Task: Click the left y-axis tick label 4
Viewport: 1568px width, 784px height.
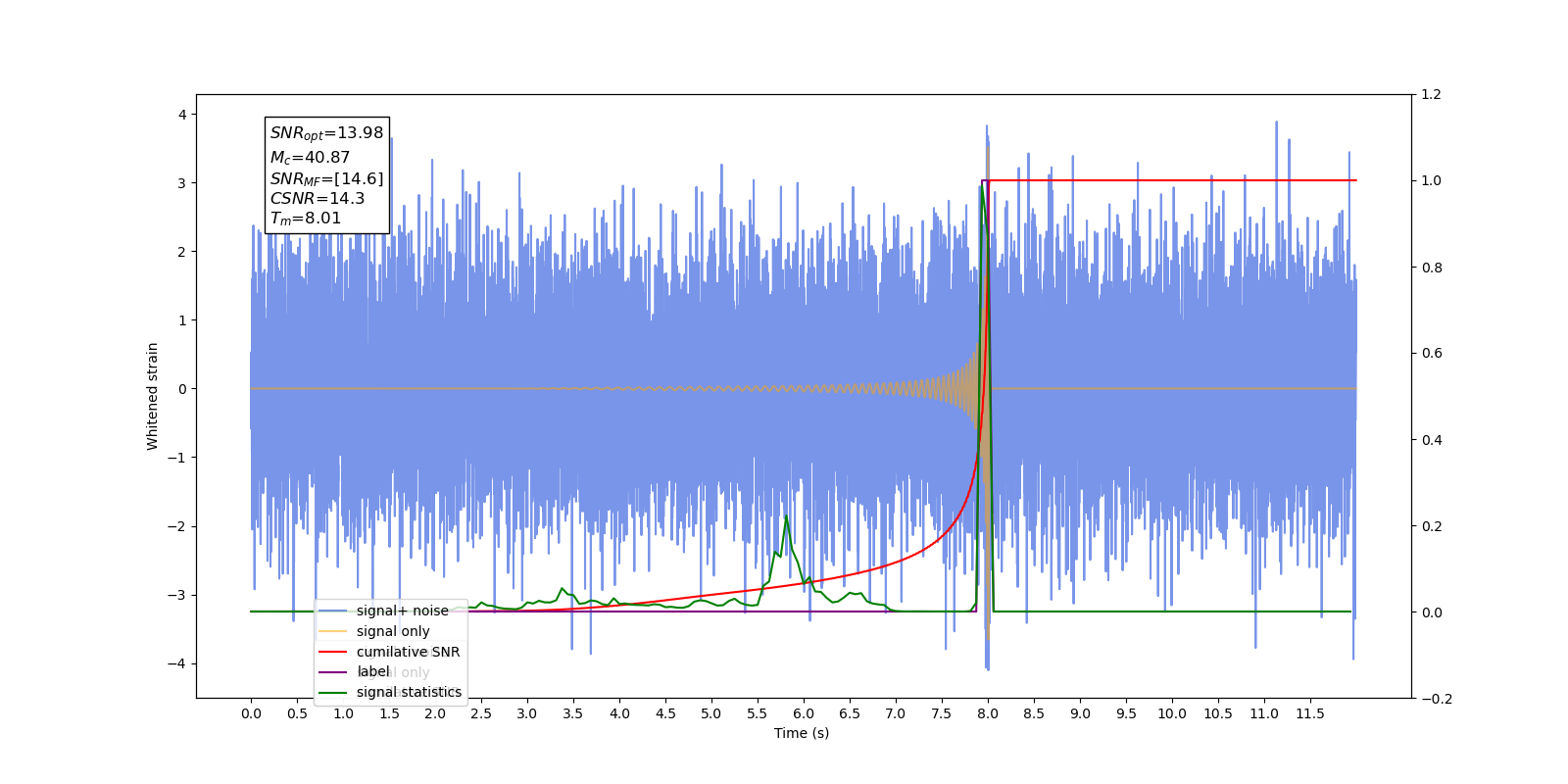Action: 182,115
